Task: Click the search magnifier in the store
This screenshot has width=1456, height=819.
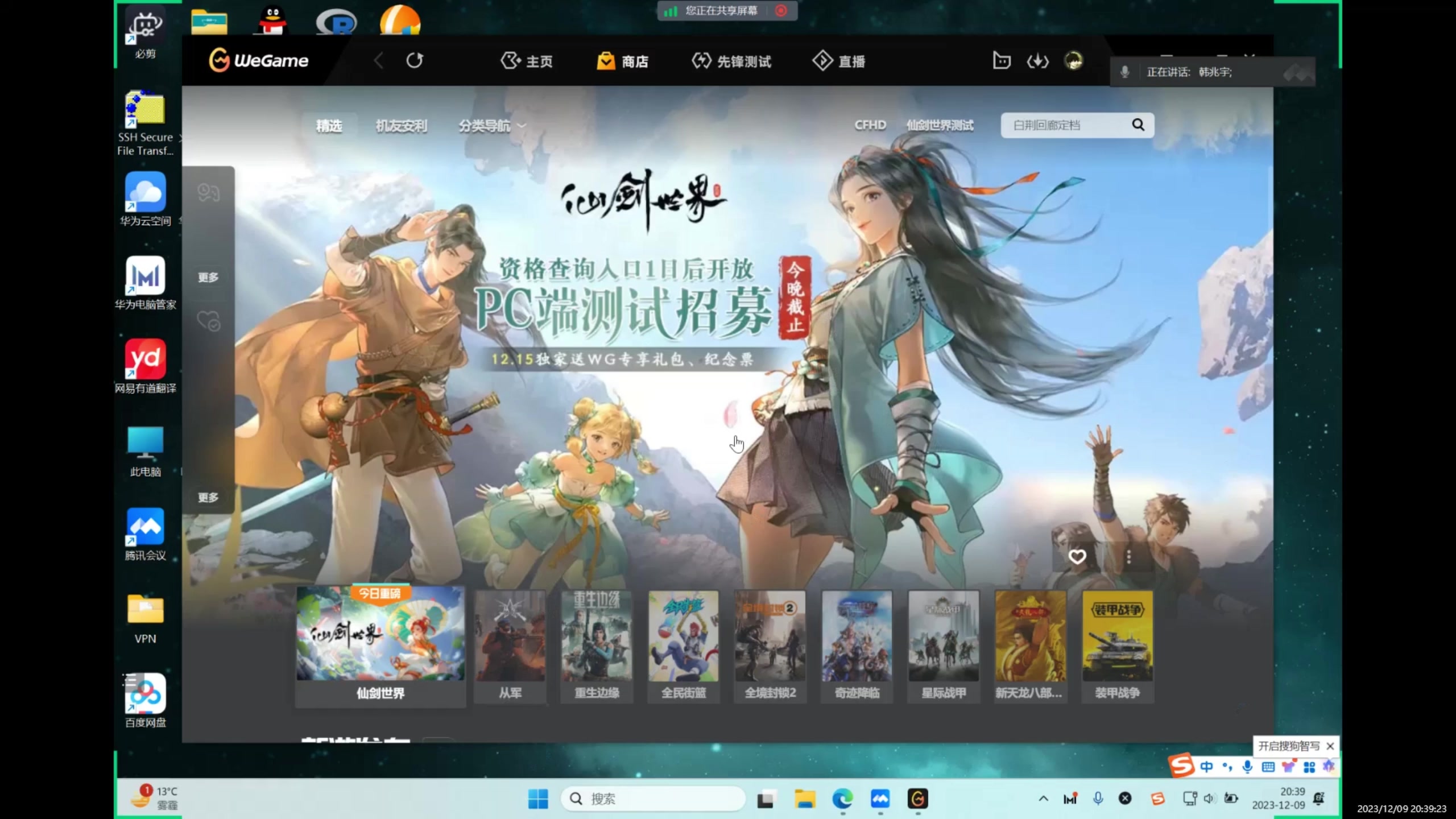Action: (1137, 125)
